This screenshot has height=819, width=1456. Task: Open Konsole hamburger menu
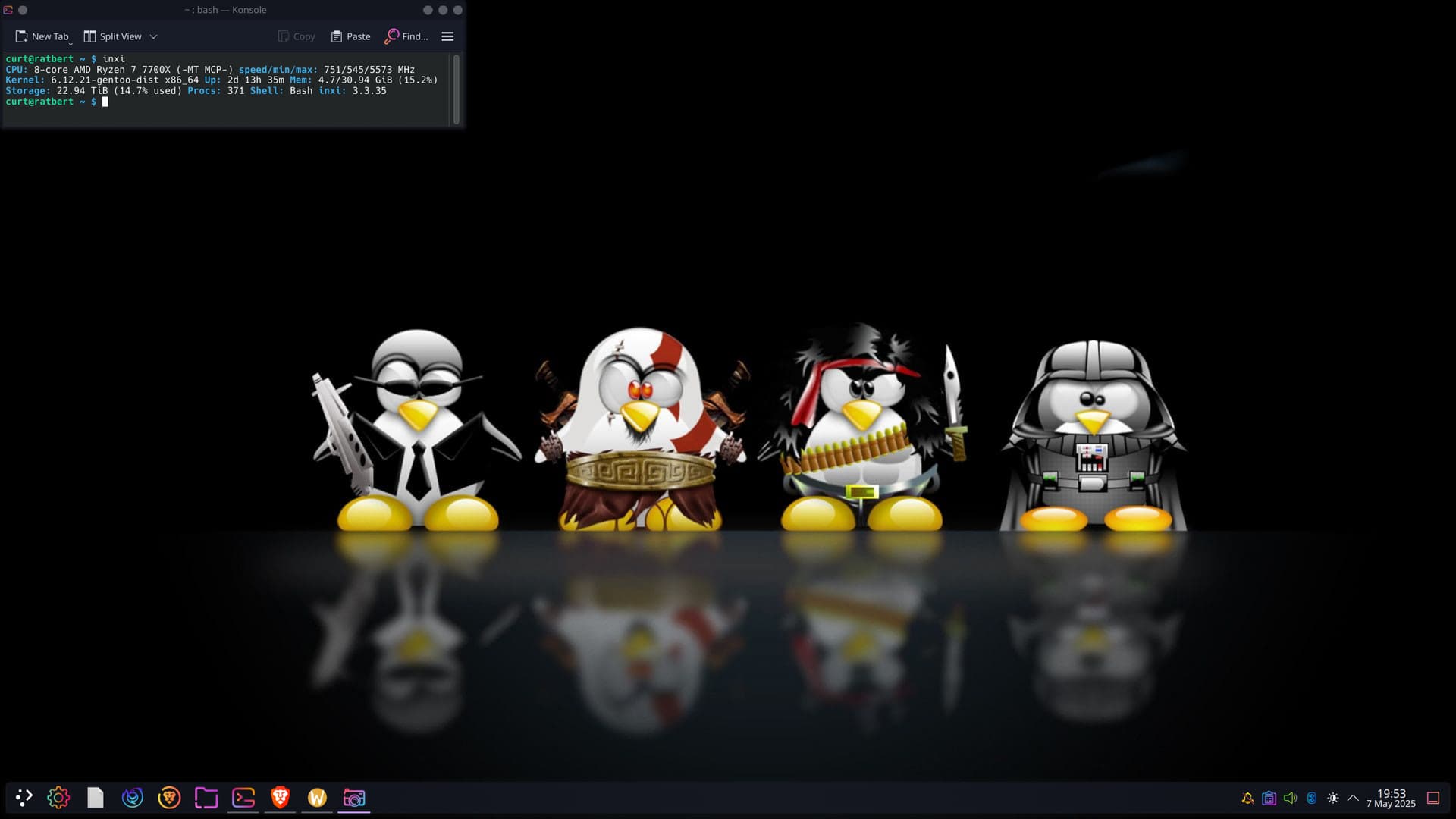447,36
